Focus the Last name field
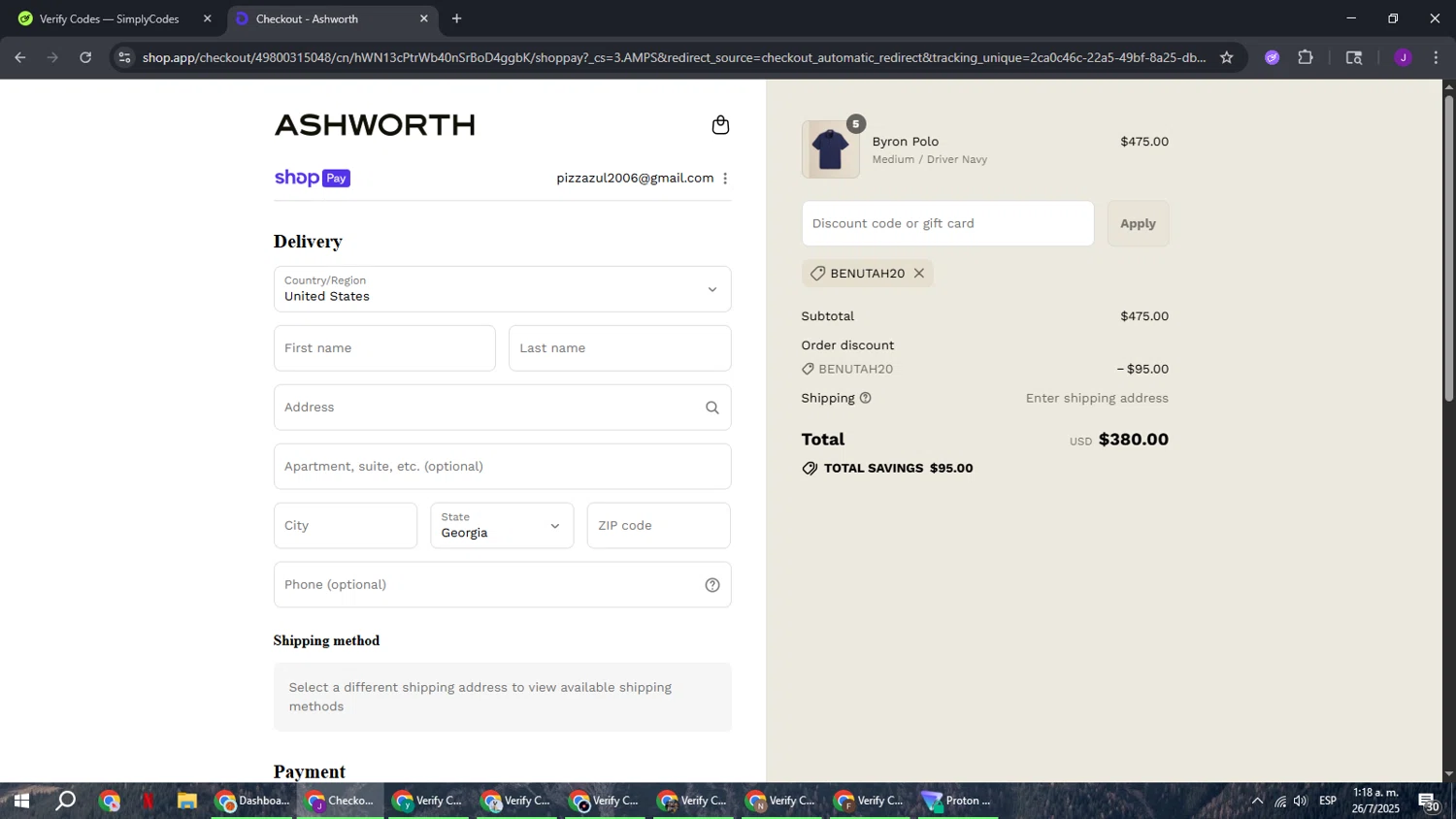Image resolution: width=1456 pixels, height=819 pixels. 619,348
